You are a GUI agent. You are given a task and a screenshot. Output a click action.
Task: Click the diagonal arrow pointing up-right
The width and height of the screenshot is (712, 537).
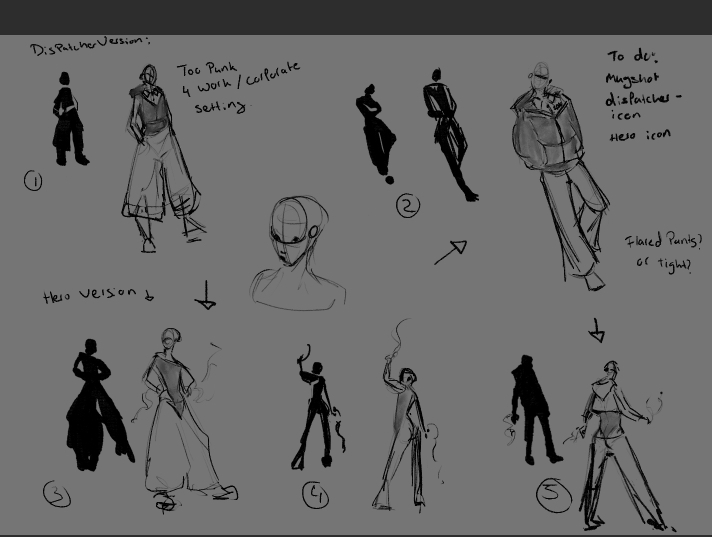tap(451, 252)
